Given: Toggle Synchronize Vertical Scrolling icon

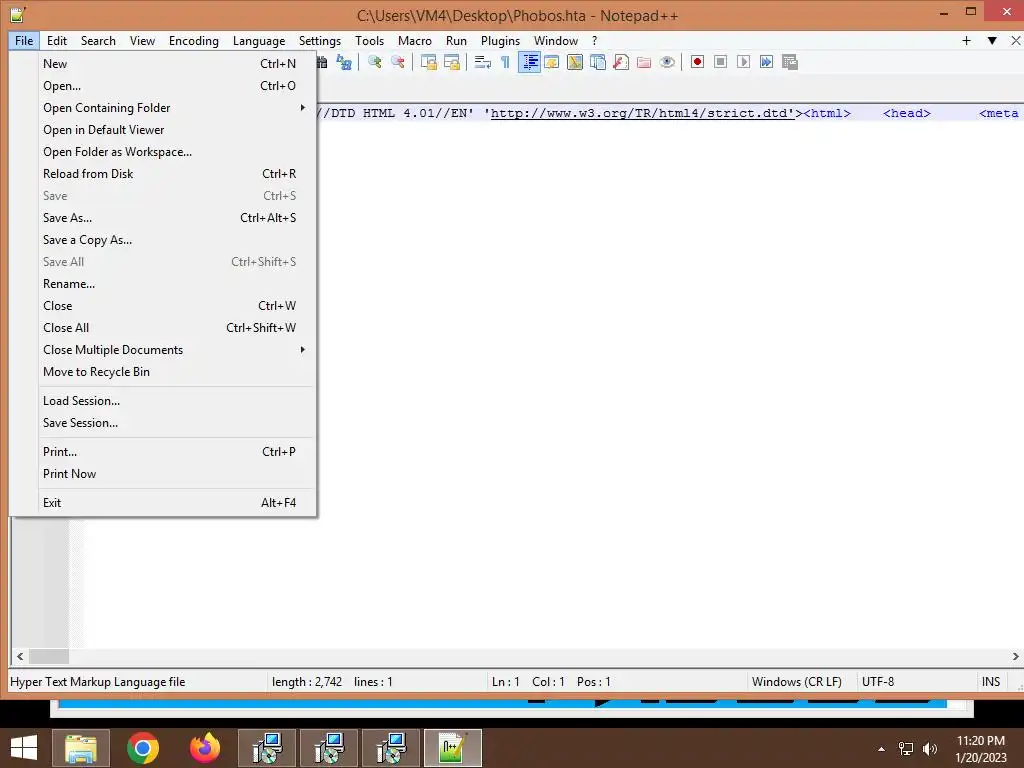Looking at the screenshot, I should click(429, 62).
